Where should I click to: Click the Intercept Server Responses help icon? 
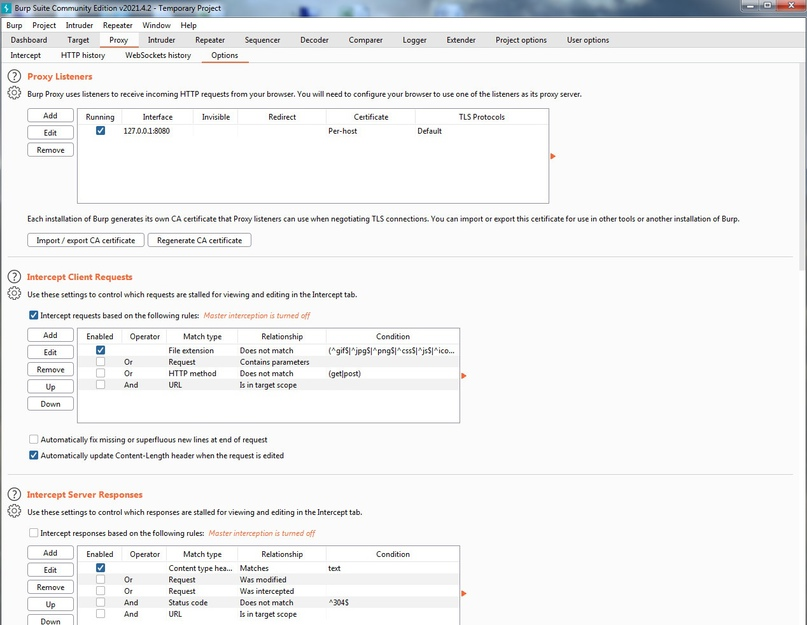(14, 494)
